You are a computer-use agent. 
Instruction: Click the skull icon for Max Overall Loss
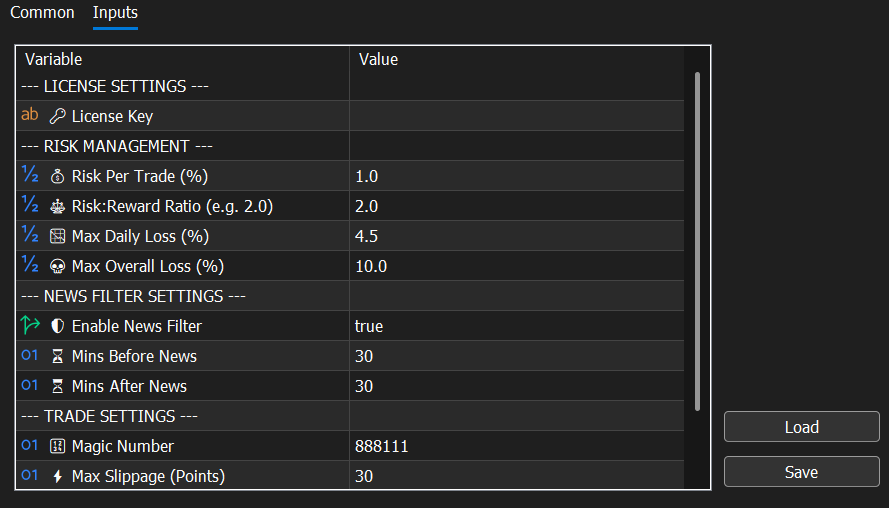coord(57,266)
